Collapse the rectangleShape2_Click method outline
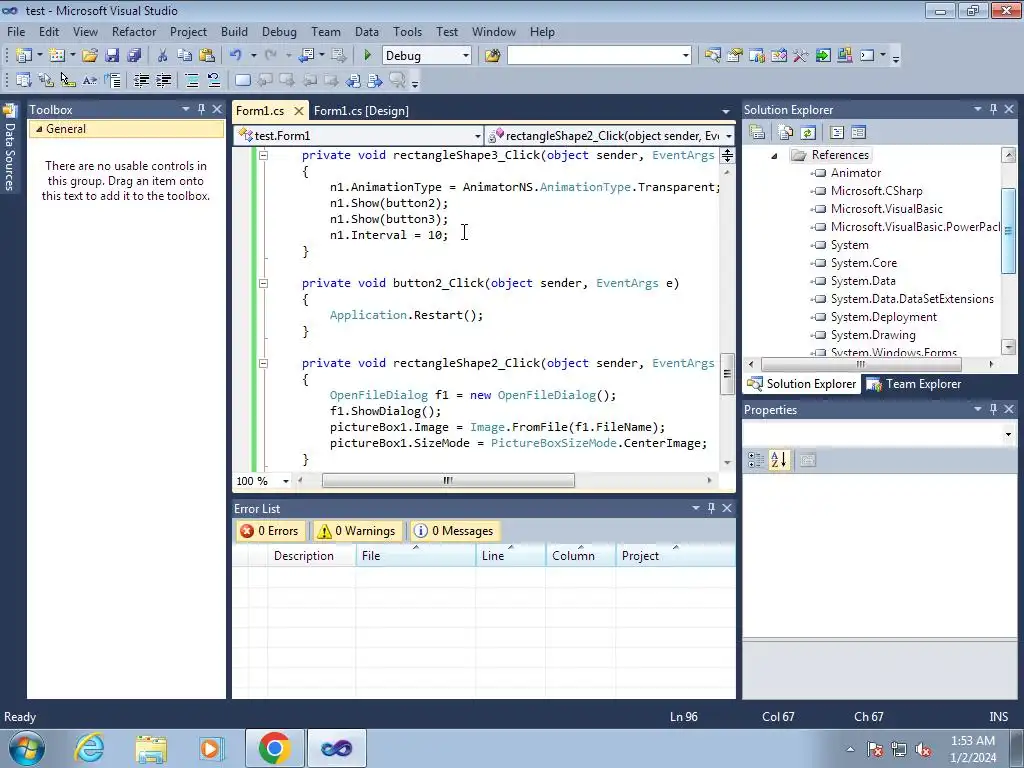The width and height of the screenshot is (1024, 768). click(x=263, y=363)
